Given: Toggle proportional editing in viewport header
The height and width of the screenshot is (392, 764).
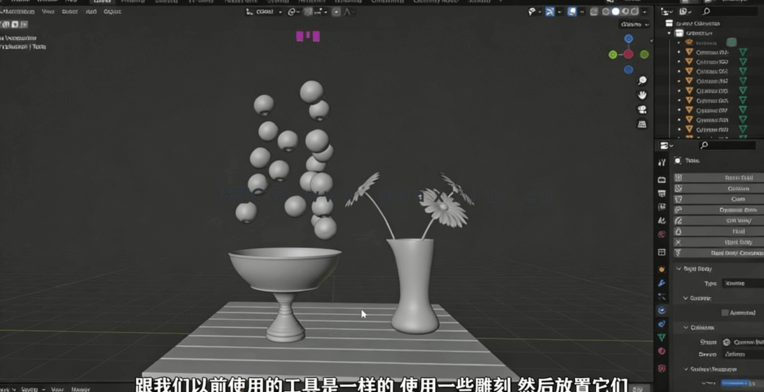Looking at the screenshot, I should (x=336, y=12).
